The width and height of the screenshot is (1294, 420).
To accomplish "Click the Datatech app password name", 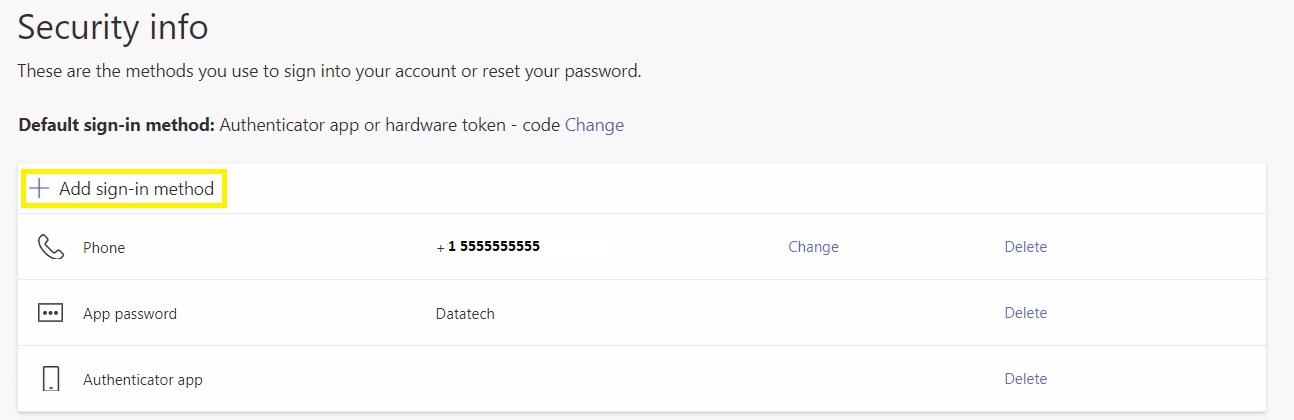I will (x=465, y=314).
